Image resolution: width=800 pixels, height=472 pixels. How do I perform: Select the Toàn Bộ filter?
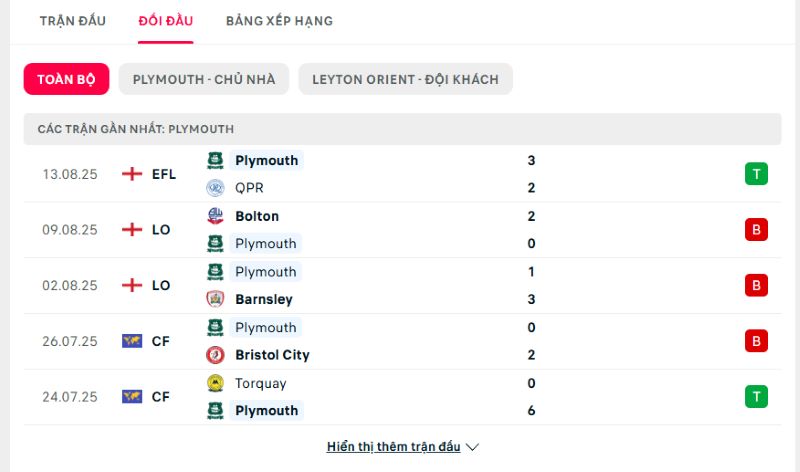coord(66,80)
